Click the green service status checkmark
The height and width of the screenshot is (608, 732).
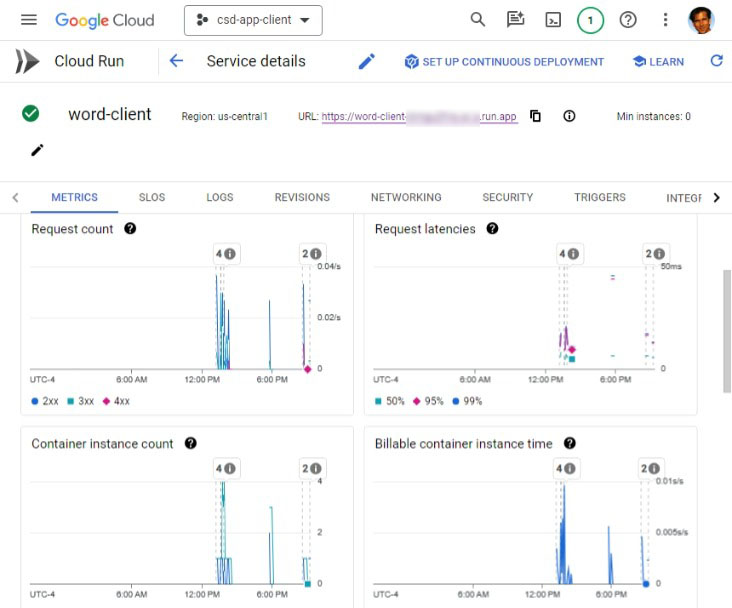coord(31,113)
